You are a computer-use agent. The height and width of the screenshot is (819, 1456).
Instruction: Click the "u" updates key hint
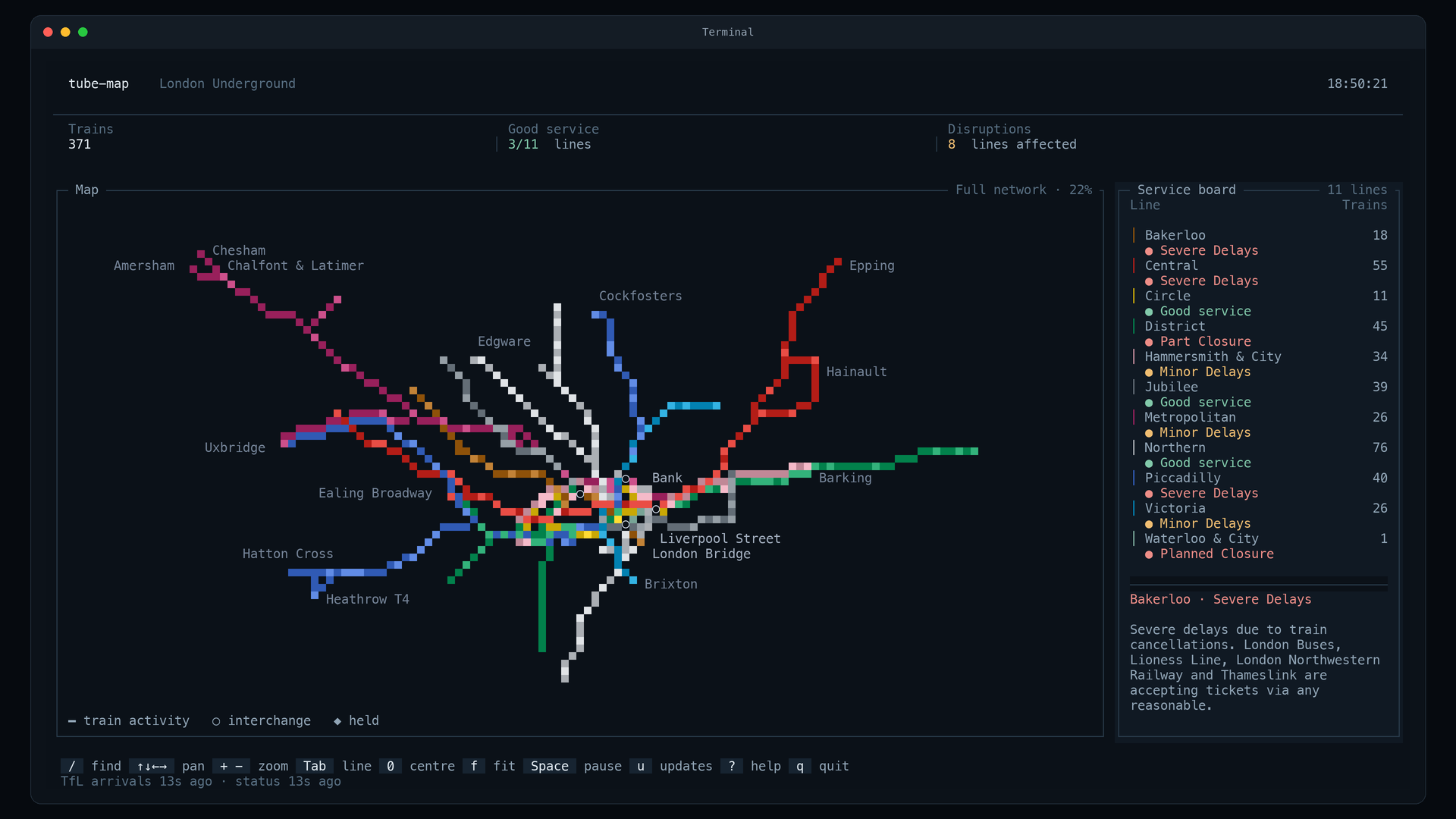641,766
